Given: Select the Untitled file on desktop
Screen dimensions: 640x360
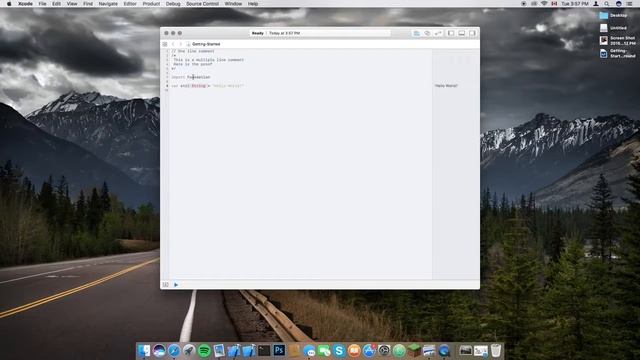Looking at the screenshot, I should click(x=613, y=28).
